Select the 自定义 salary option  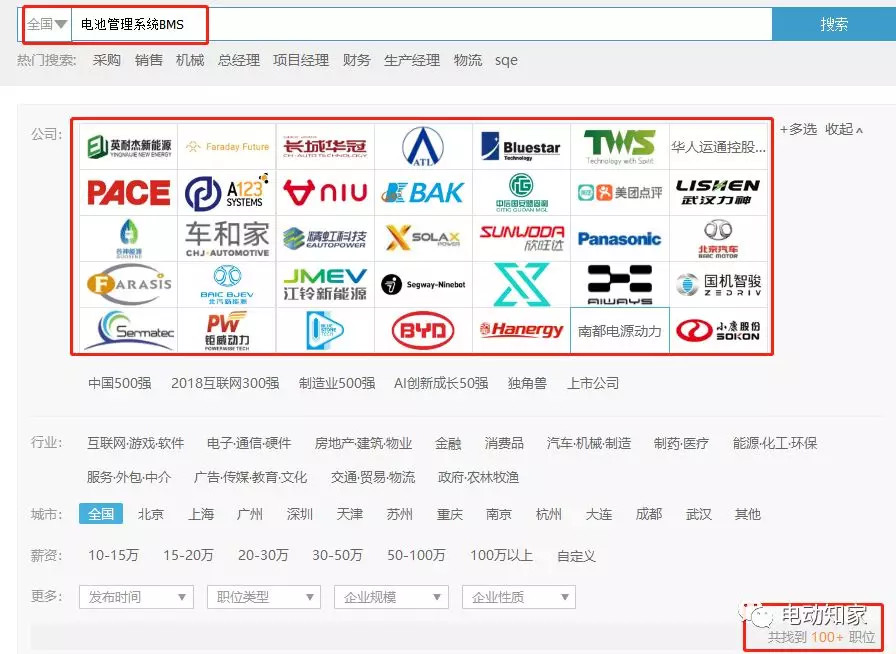576,556
